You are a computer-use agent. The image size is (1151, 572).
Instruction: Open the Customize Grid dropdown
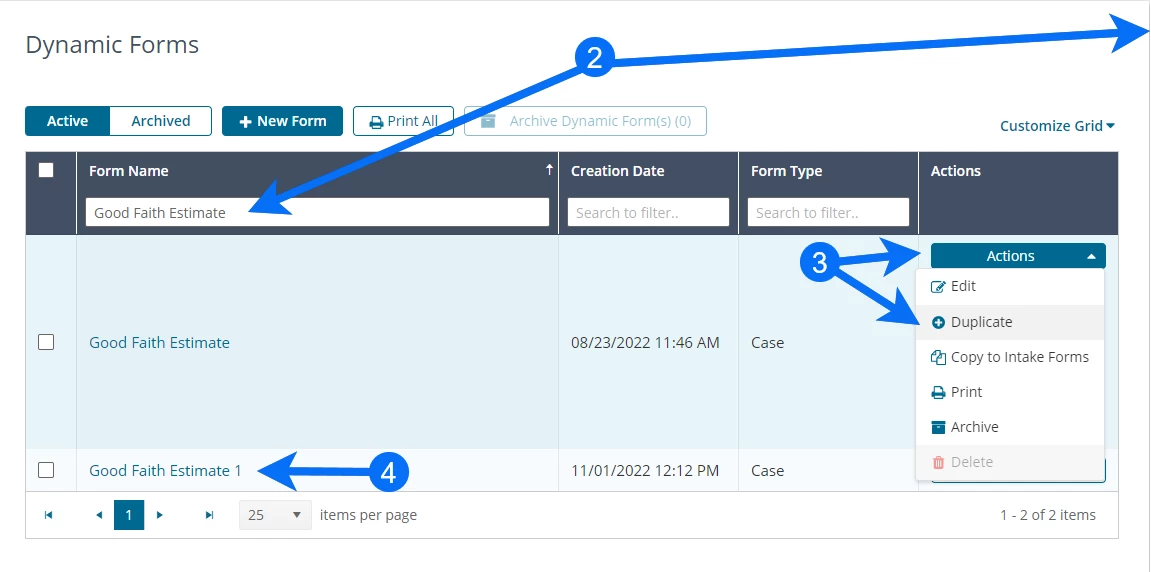click(x=1057, y=126)
